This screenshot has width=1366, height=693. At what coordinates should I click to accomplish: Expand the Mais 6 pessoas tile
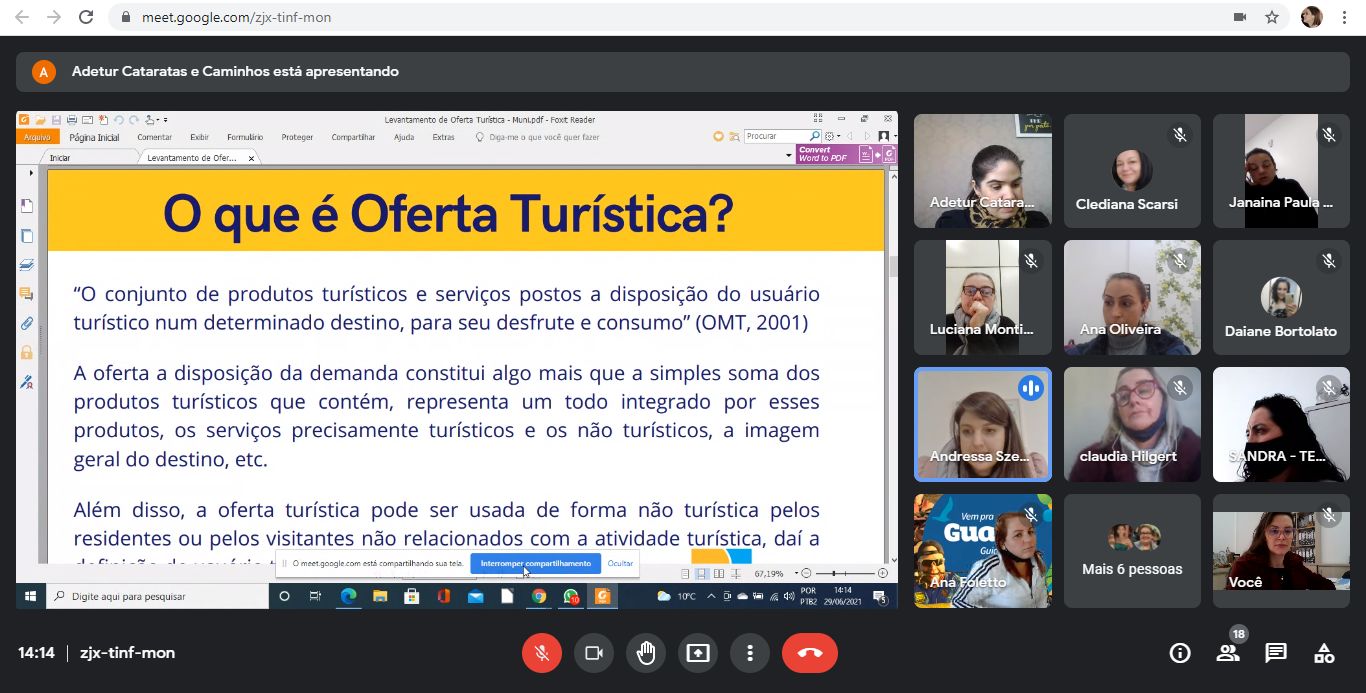(x=1132, y=551)
